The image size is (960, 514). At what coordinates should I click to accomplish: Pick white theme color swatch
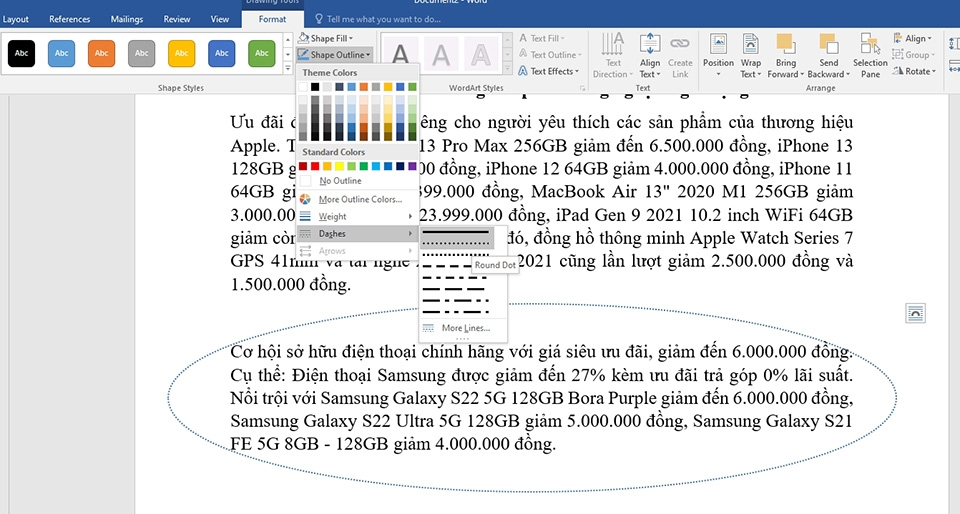(x=303, y=87)
